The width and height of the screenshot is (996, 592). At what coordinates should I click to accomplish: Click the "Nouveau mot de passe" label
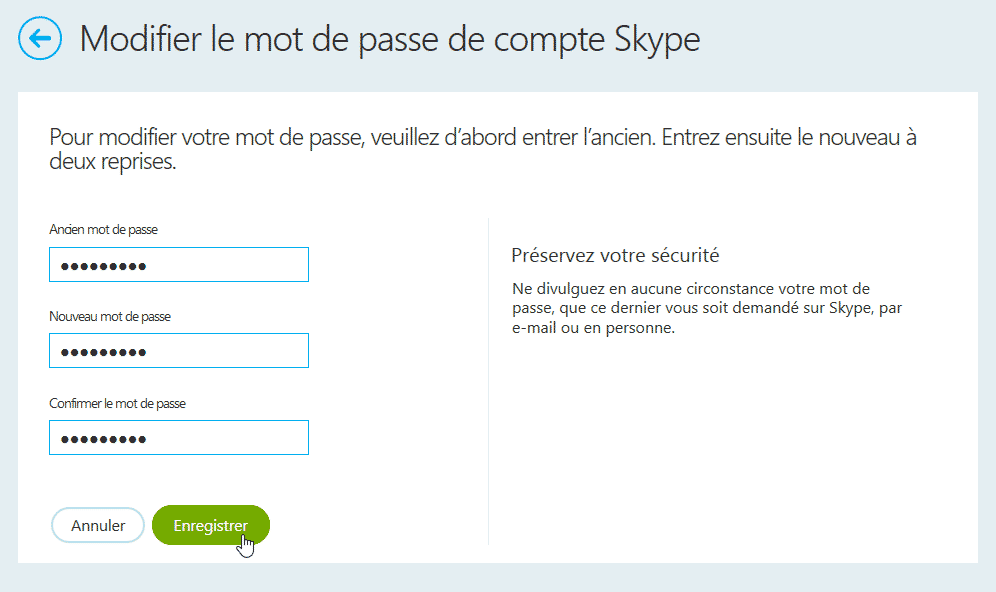click(110, 316)
